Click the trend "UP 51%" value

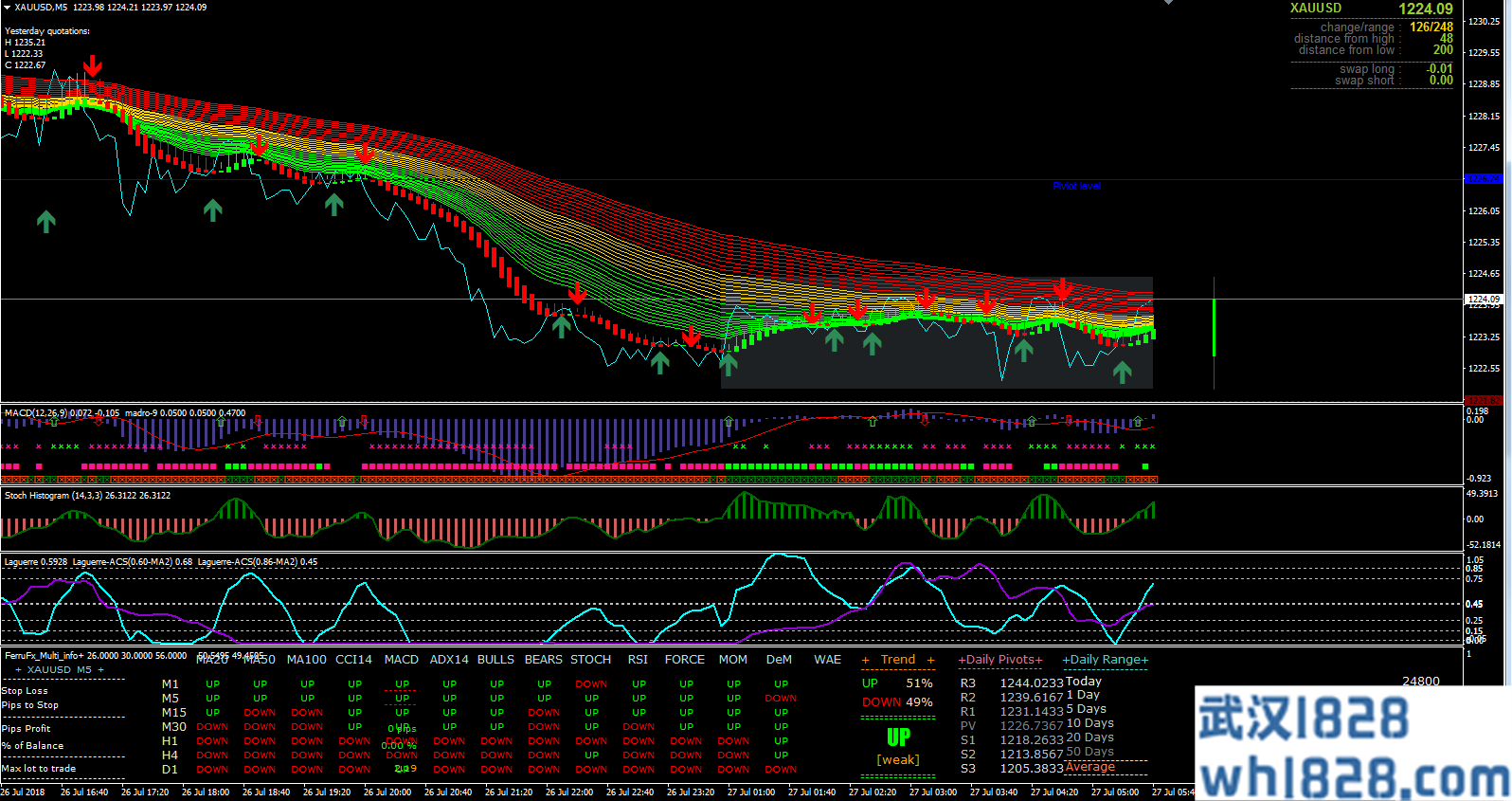tap(897, 683)
